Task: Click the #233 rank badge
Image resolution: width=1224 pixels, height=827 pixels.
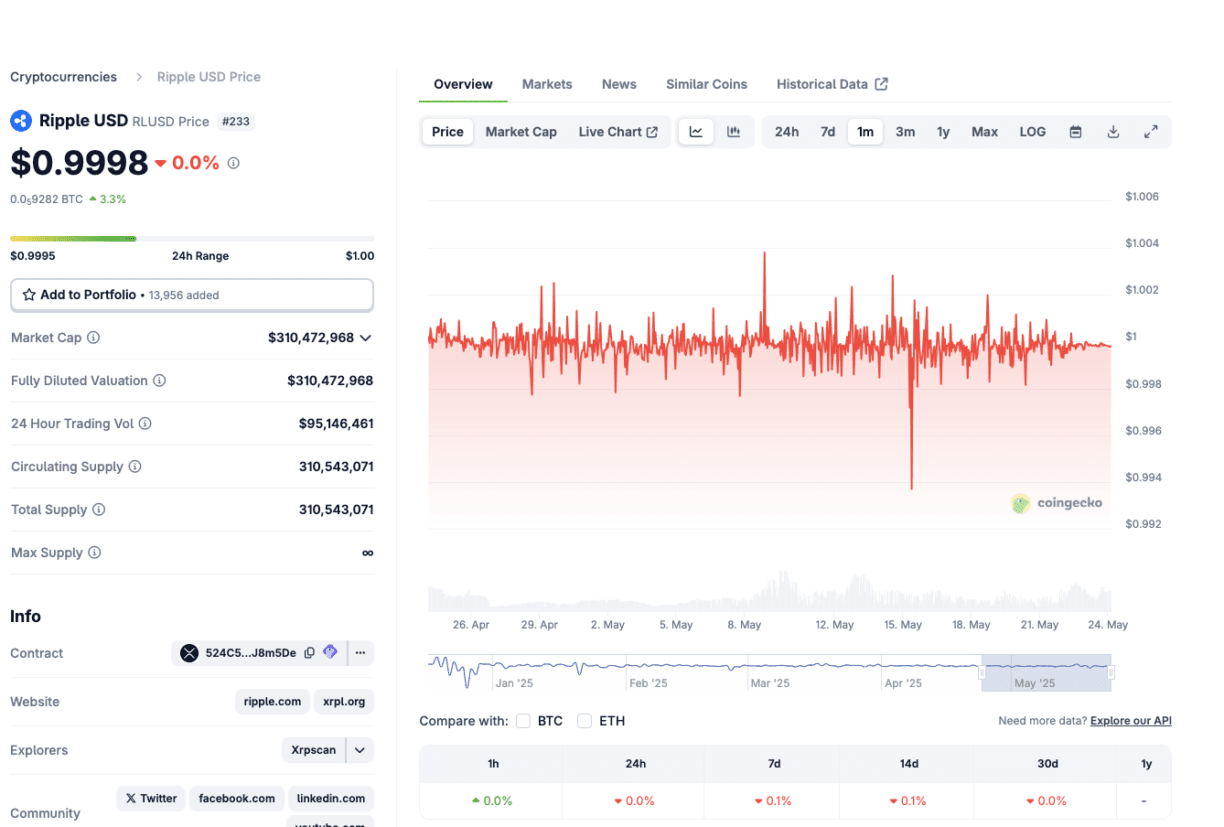Action: pos(236,121)
